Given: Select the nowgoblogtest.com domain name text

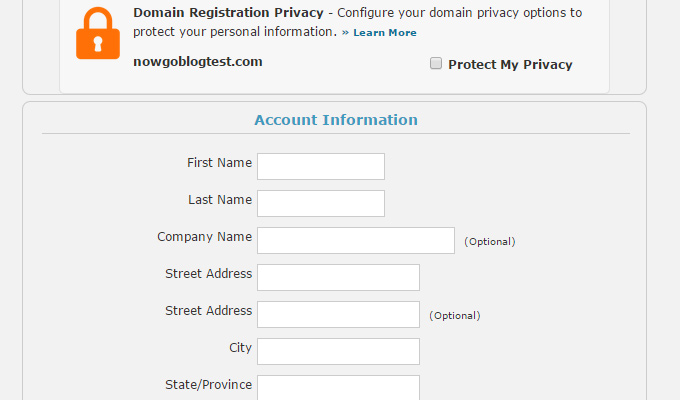Looking at the screenshot, I should (x=198, y=62).
